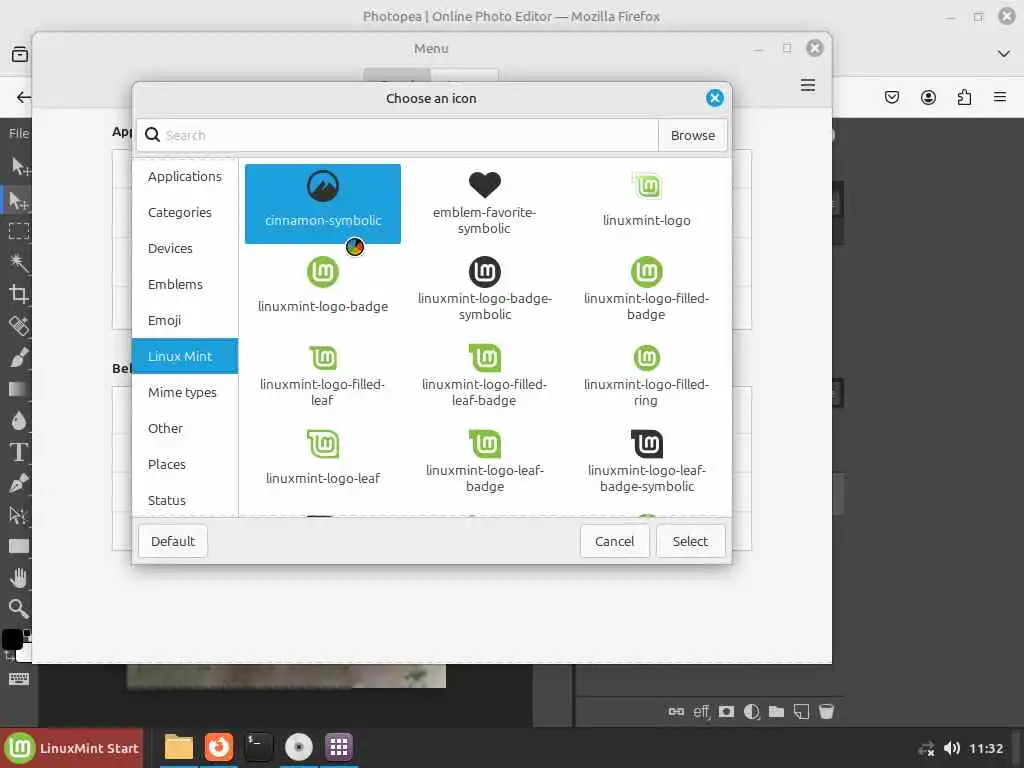Open the Menu window hamburger menu
1024x768 pixels.
coord(808,85)
